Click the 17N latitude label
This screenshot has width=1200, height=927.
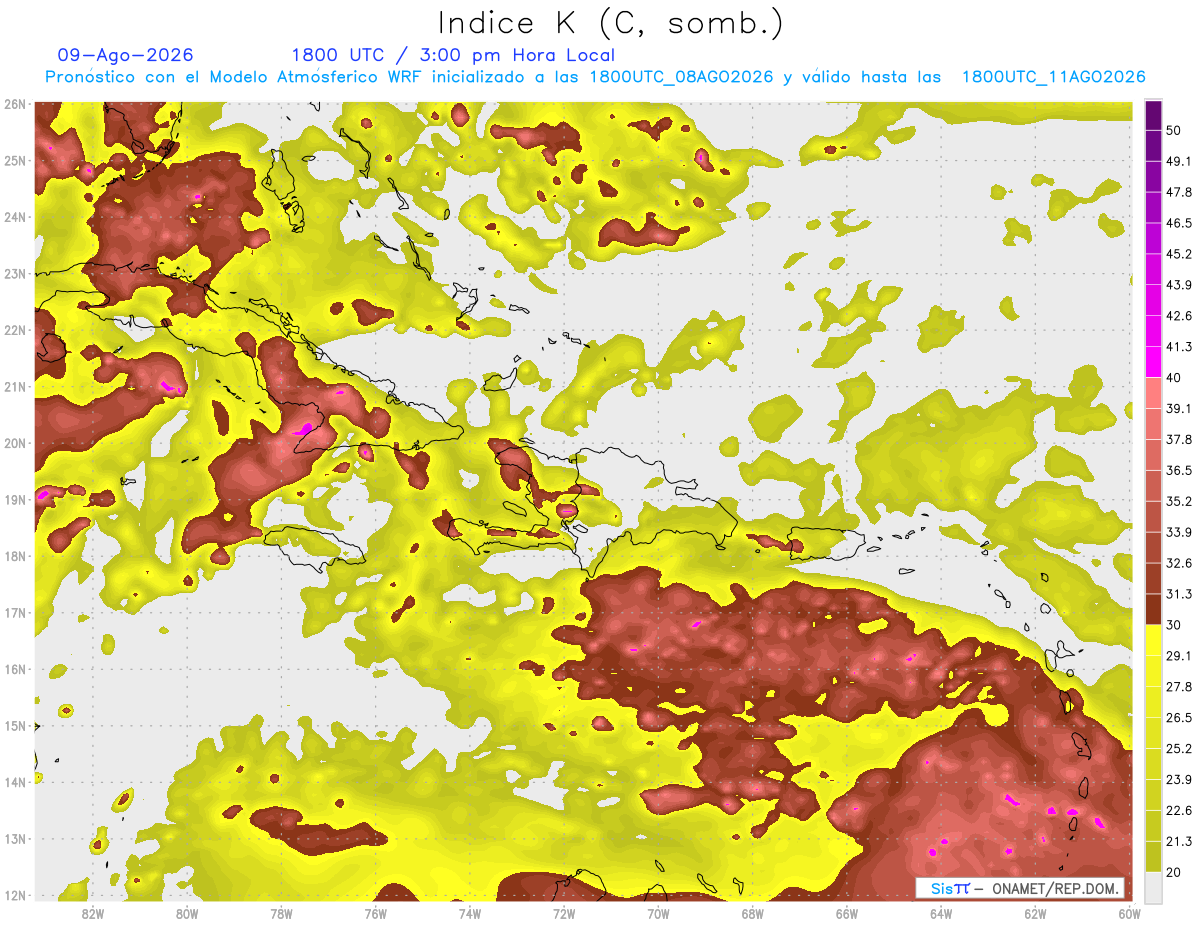click(x=15, y=612)
